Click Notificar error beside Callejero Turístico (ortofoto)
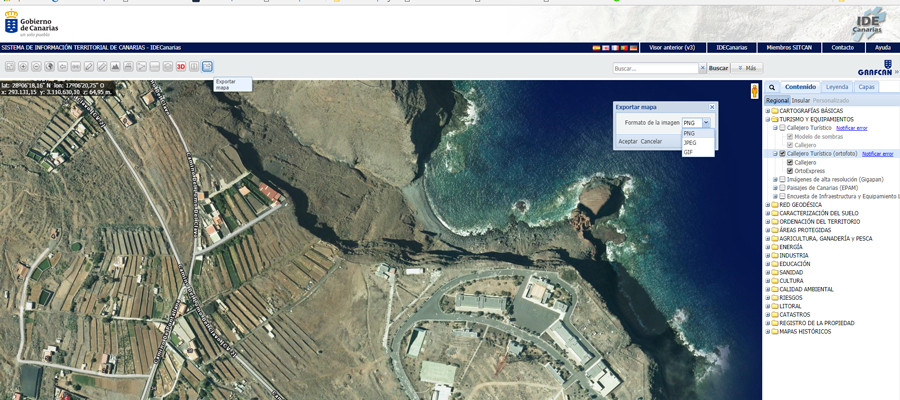 coord(877,154)
